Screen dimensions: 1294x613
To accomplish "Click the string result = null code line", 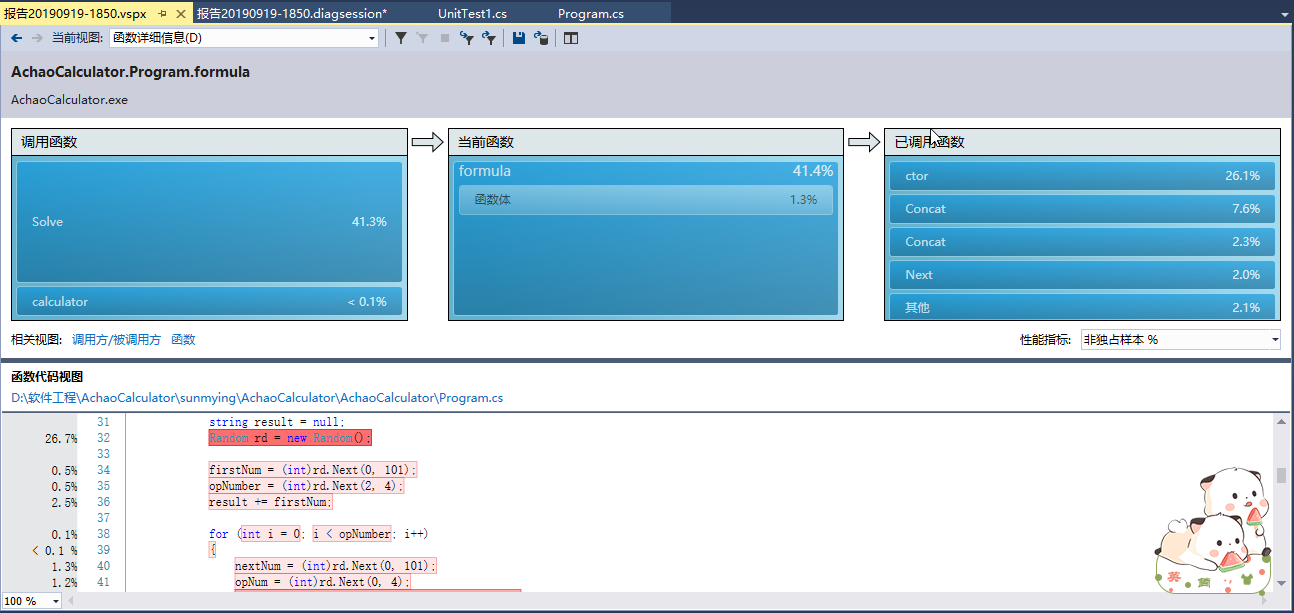I will [x=277, y=422].
